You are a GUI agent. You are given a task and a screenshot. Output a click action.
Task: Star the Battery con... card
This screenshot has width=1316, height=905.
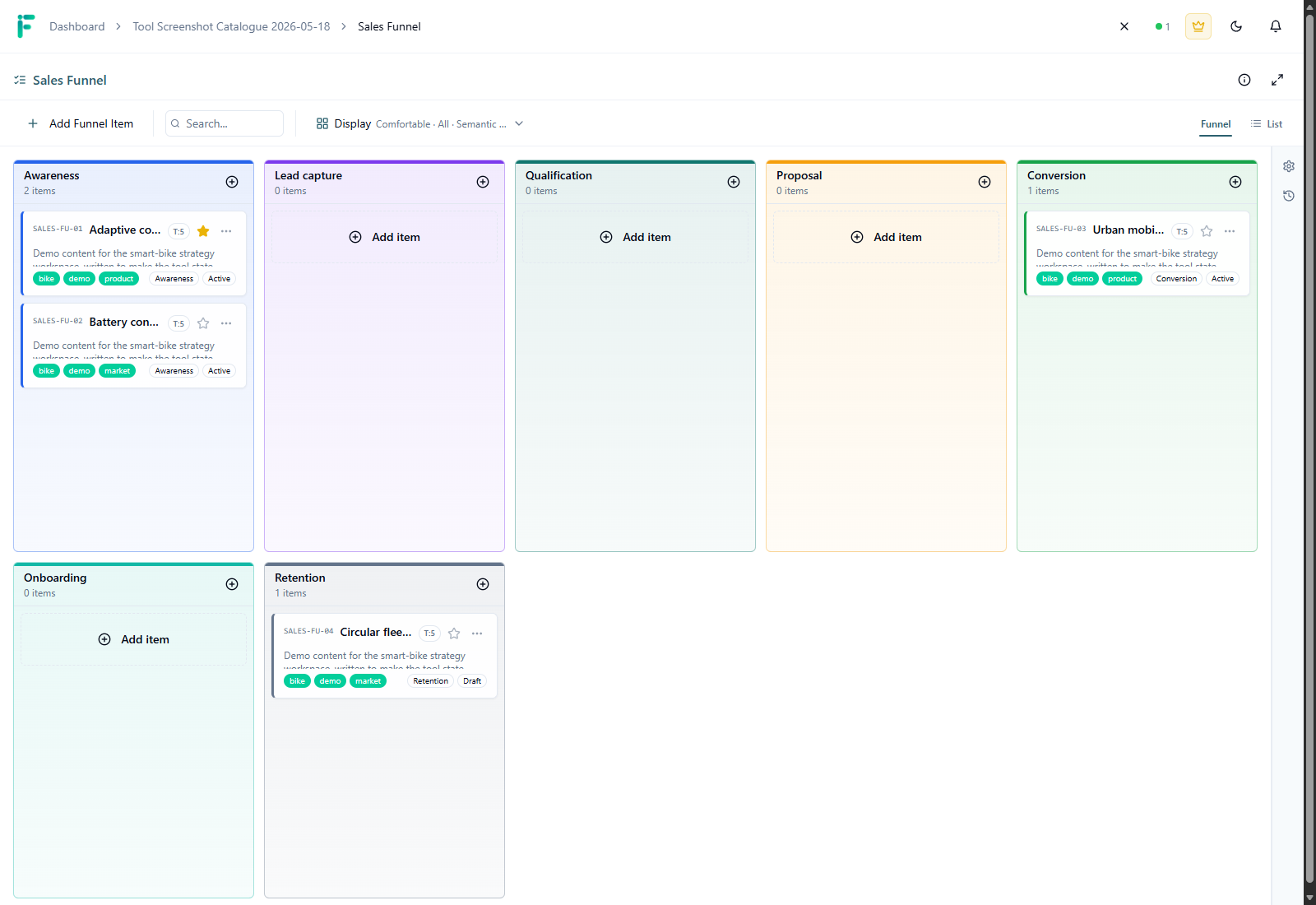[203, 323]
